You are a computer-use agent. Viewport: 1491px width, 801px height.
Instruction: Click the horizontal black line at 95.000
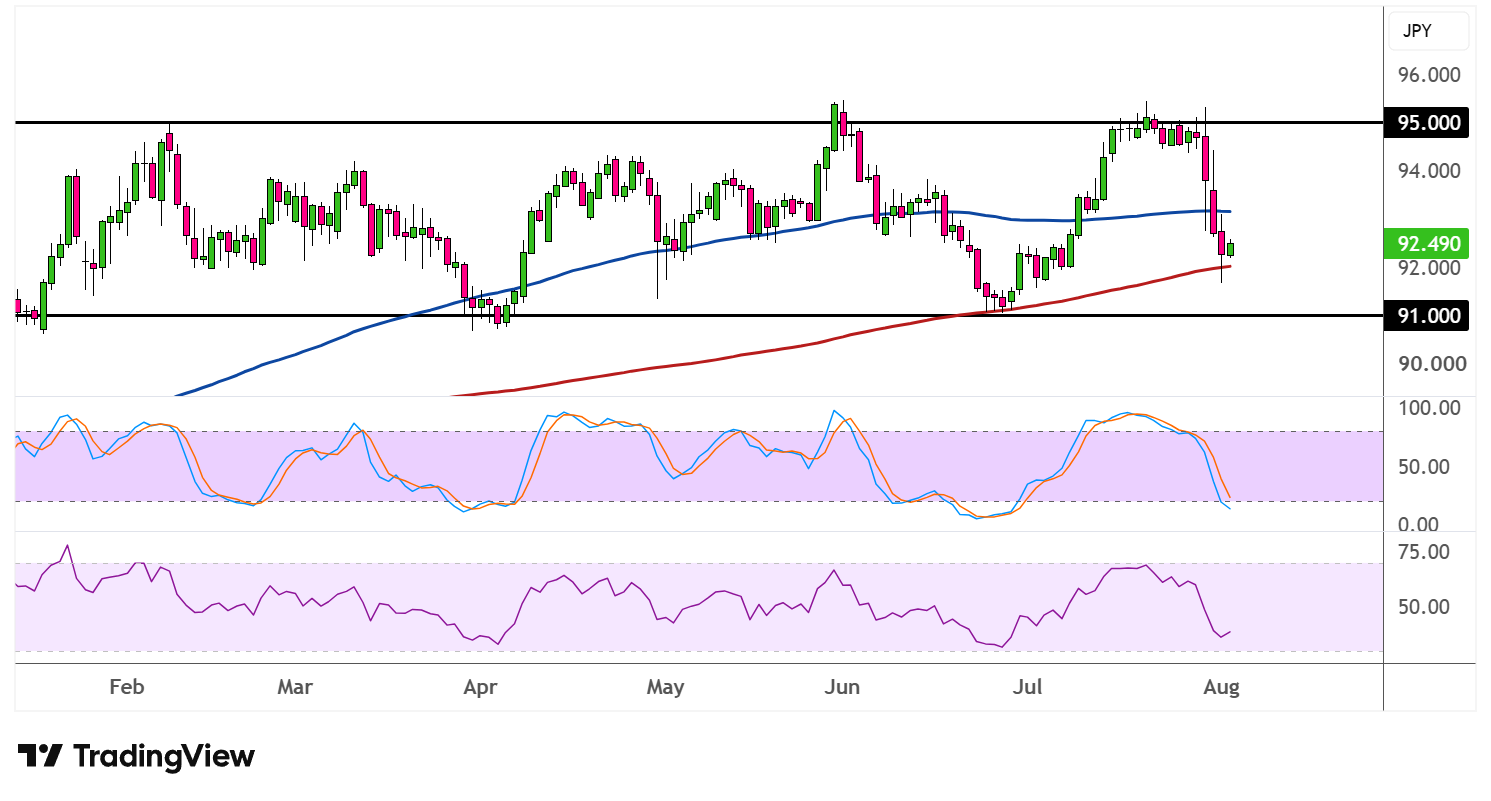(698, 123)
